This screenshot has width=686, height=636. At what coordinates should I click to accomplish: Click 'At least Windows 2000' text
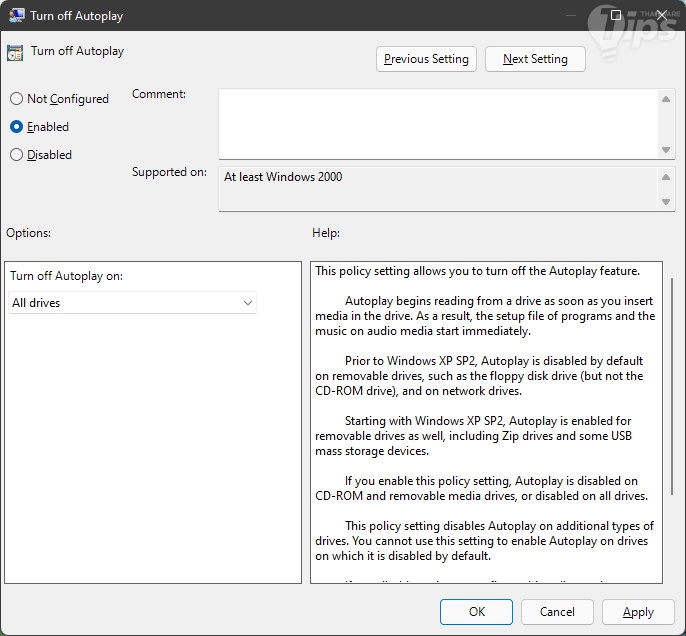283,177
